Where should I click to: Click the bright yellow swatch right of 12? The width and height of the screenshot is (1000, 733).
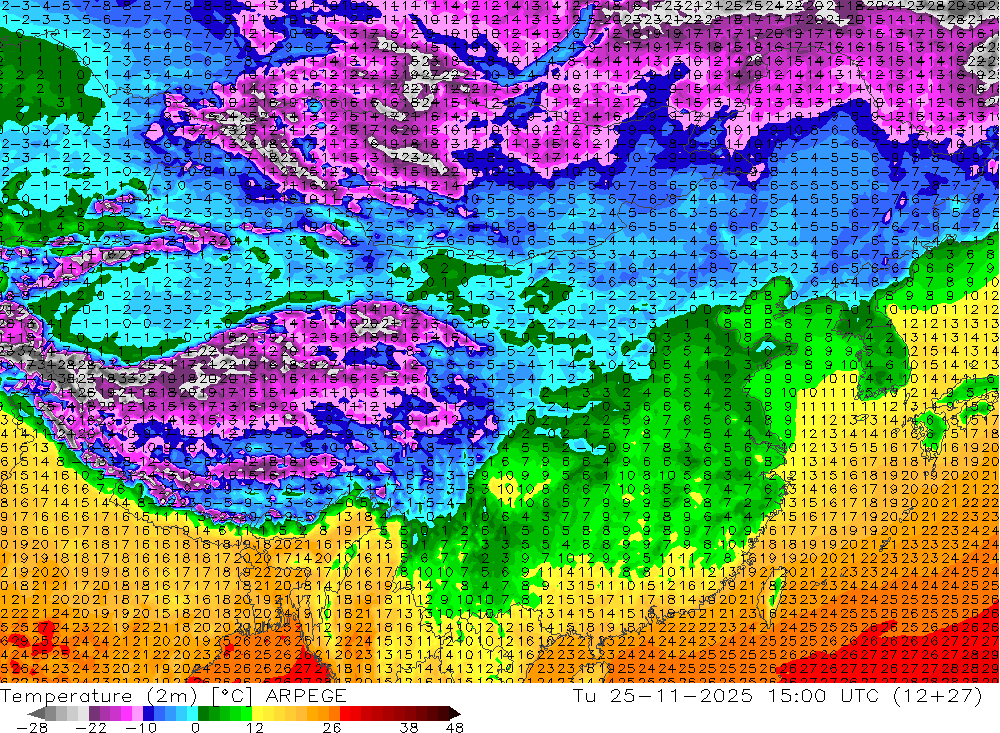coord(258,713)
